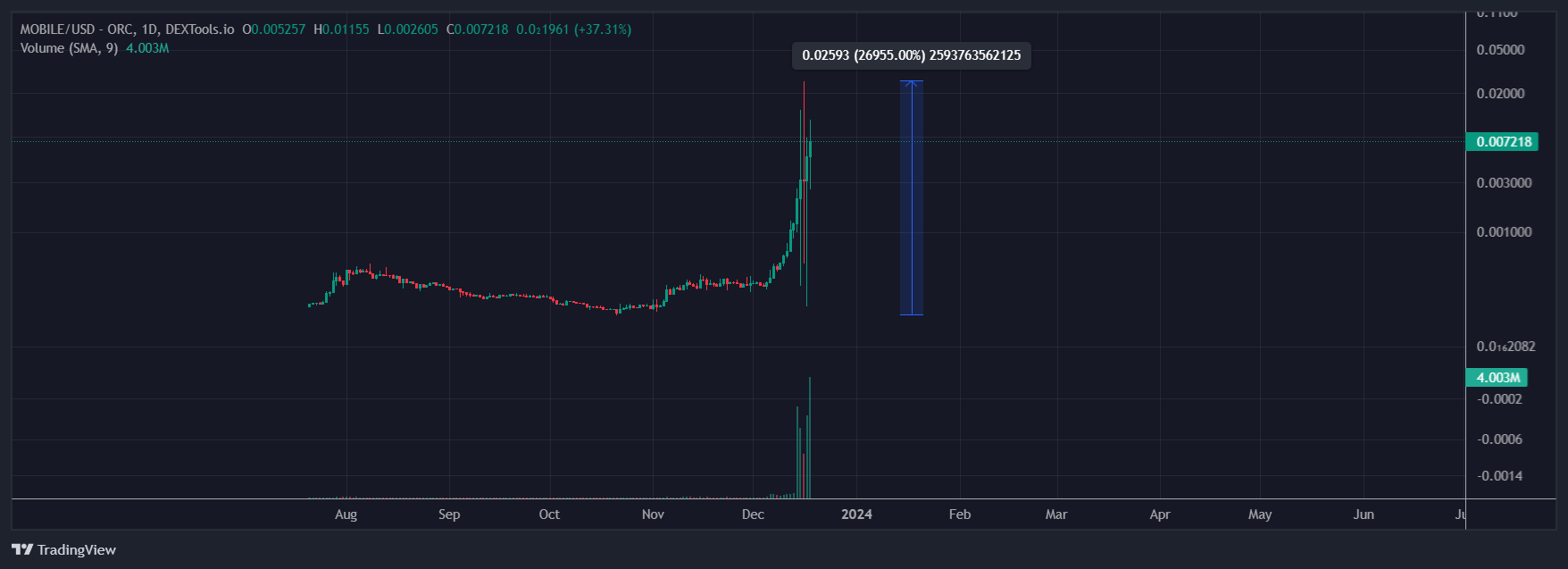This screenshot has width=1568, height=569.
Task: Click the 2024 label on the time axis
Action: click(856, 515)
